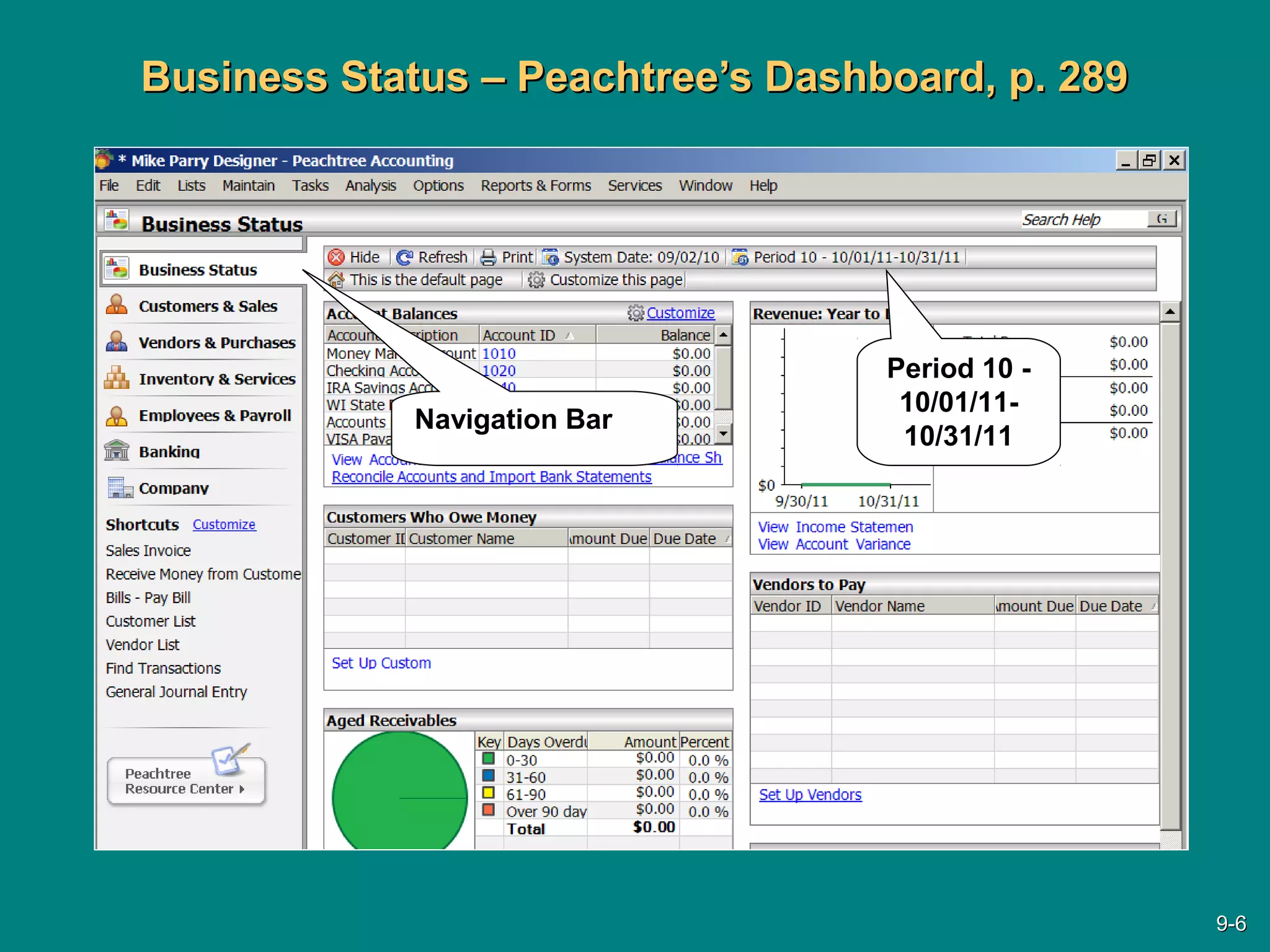Click the Account Balances Customize gear icon
Screen dimensions: 1270x952
pos(636,313)
